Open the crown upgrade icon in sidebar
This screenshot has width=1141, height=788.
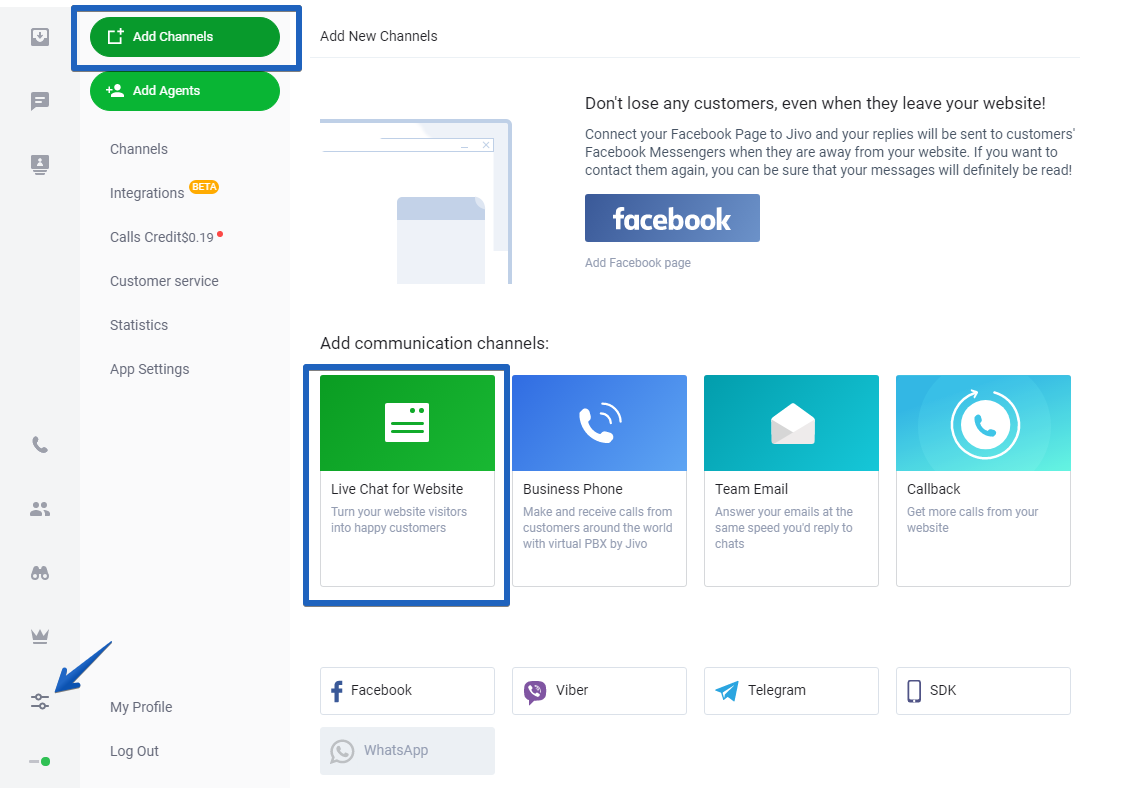pos(40,636)
